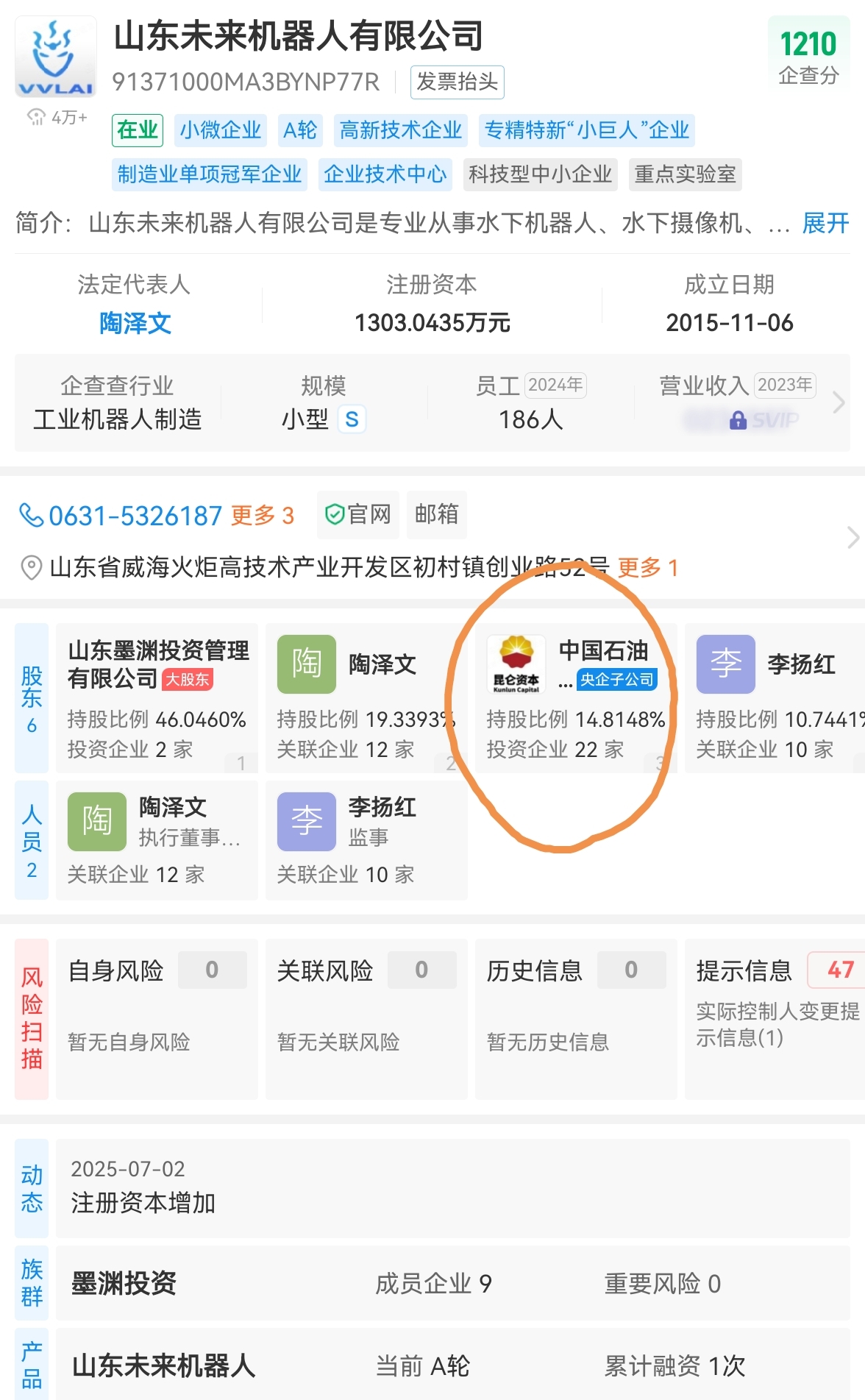The height and width of the screenshot is (1400, 865).
Task: Tap the 企业技术中心 tag
Action: pos(385,174)
